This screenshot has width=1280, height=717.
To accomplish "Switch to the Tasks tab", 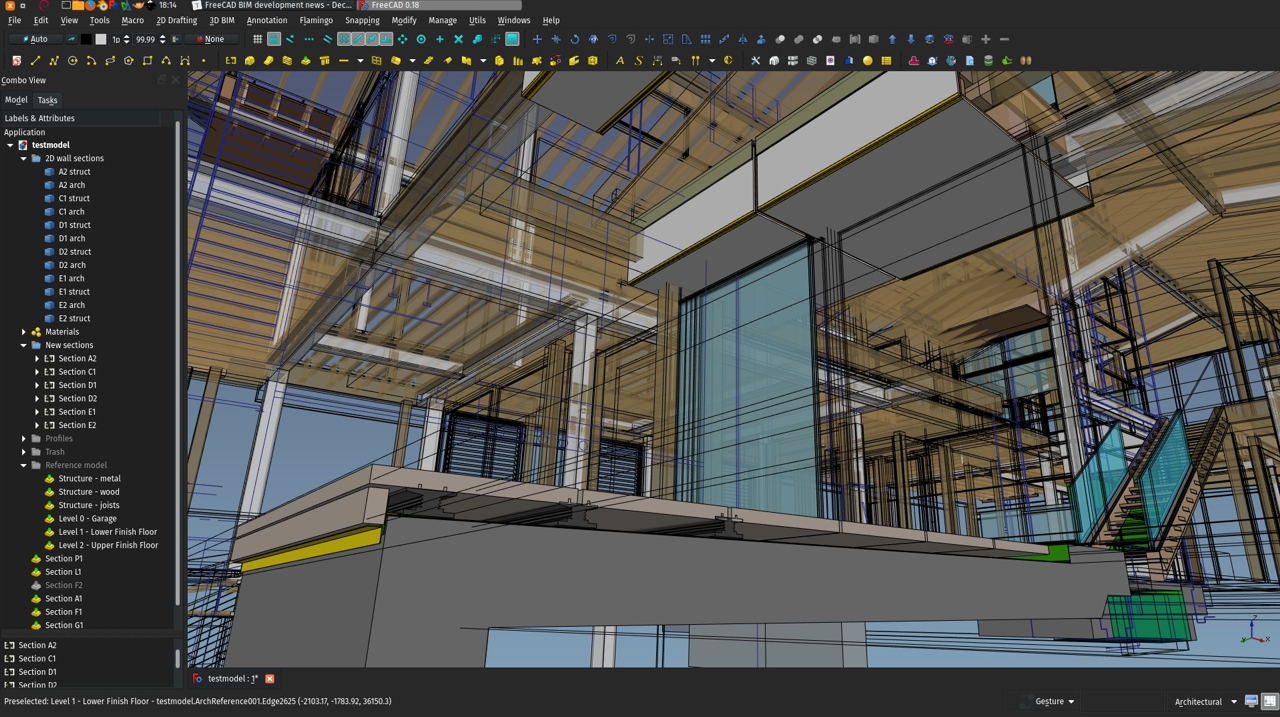I will point(47,100).
